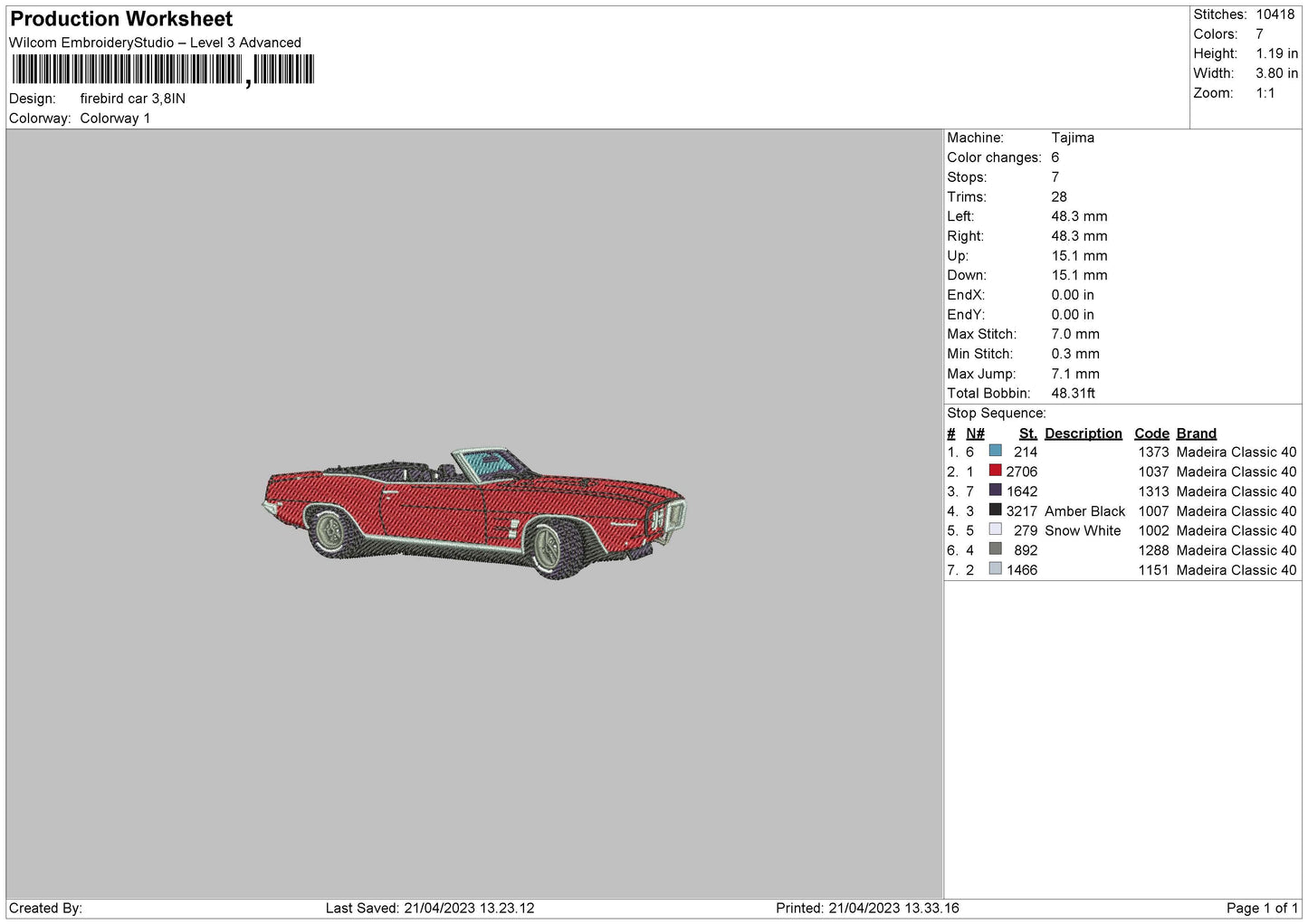Click the barcode under the worksheet title
The height and width of the screenshot is (924, 1308).
[163, 70]
